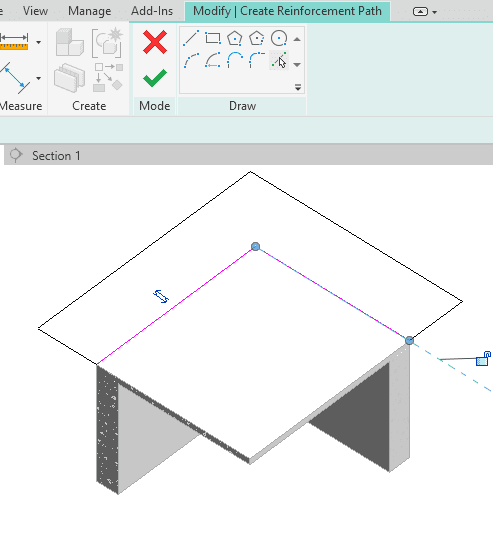Select the Tangent End Arc tool

[x=234, y=60]
